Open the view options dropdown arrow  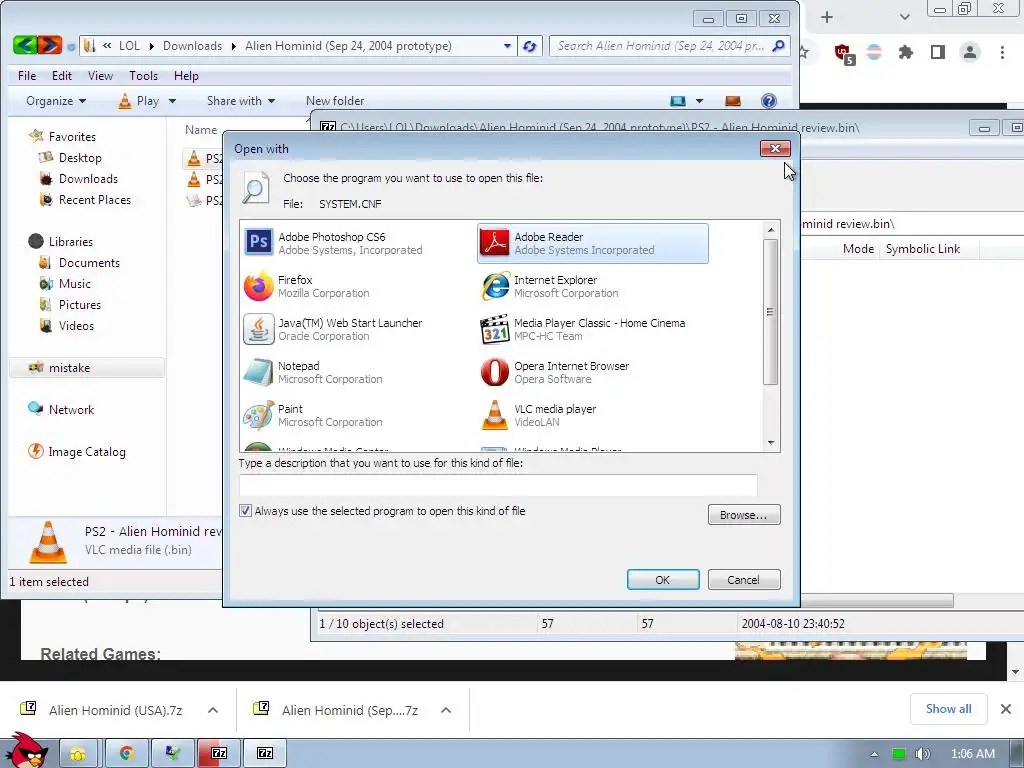699,101
